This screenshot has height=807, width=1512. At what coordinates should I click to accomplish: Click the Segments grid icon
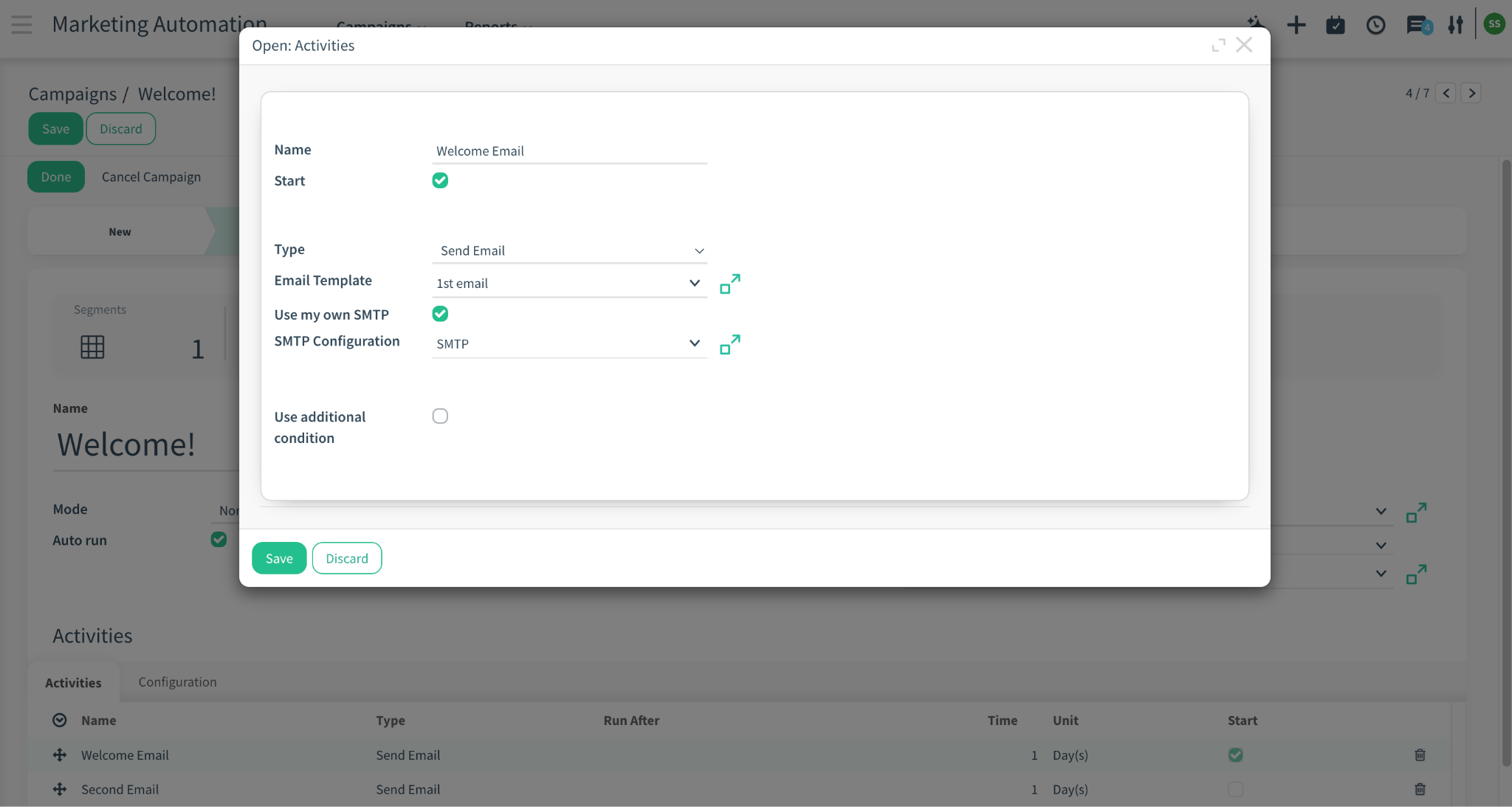[92, 347]
